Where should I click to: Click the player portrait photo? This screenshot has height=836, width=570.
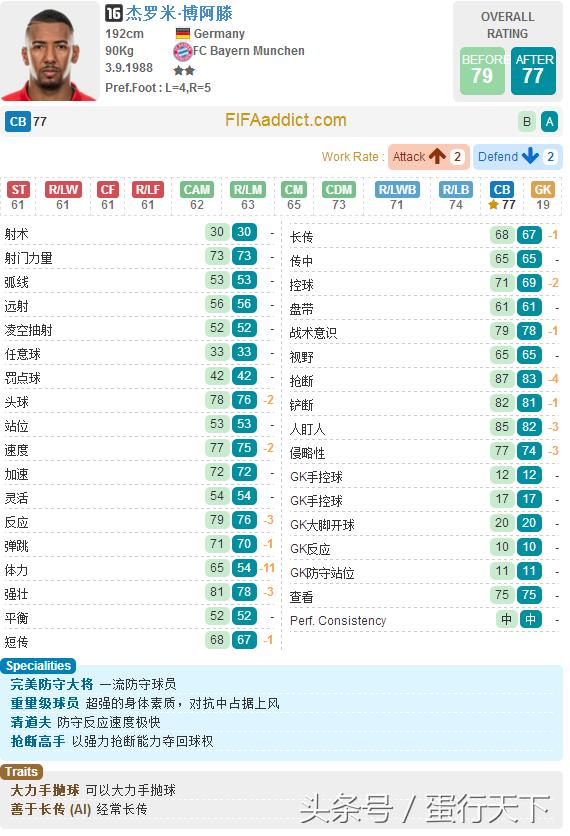click(x=50, y=51)
